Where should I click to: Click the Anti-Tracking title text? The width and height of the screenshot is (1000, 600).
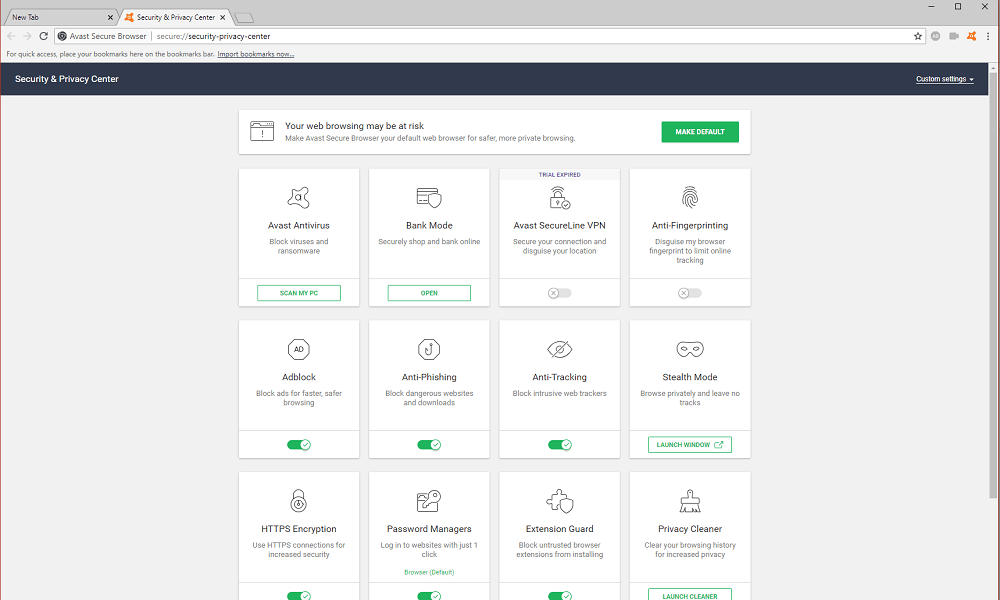pos(559,377)
